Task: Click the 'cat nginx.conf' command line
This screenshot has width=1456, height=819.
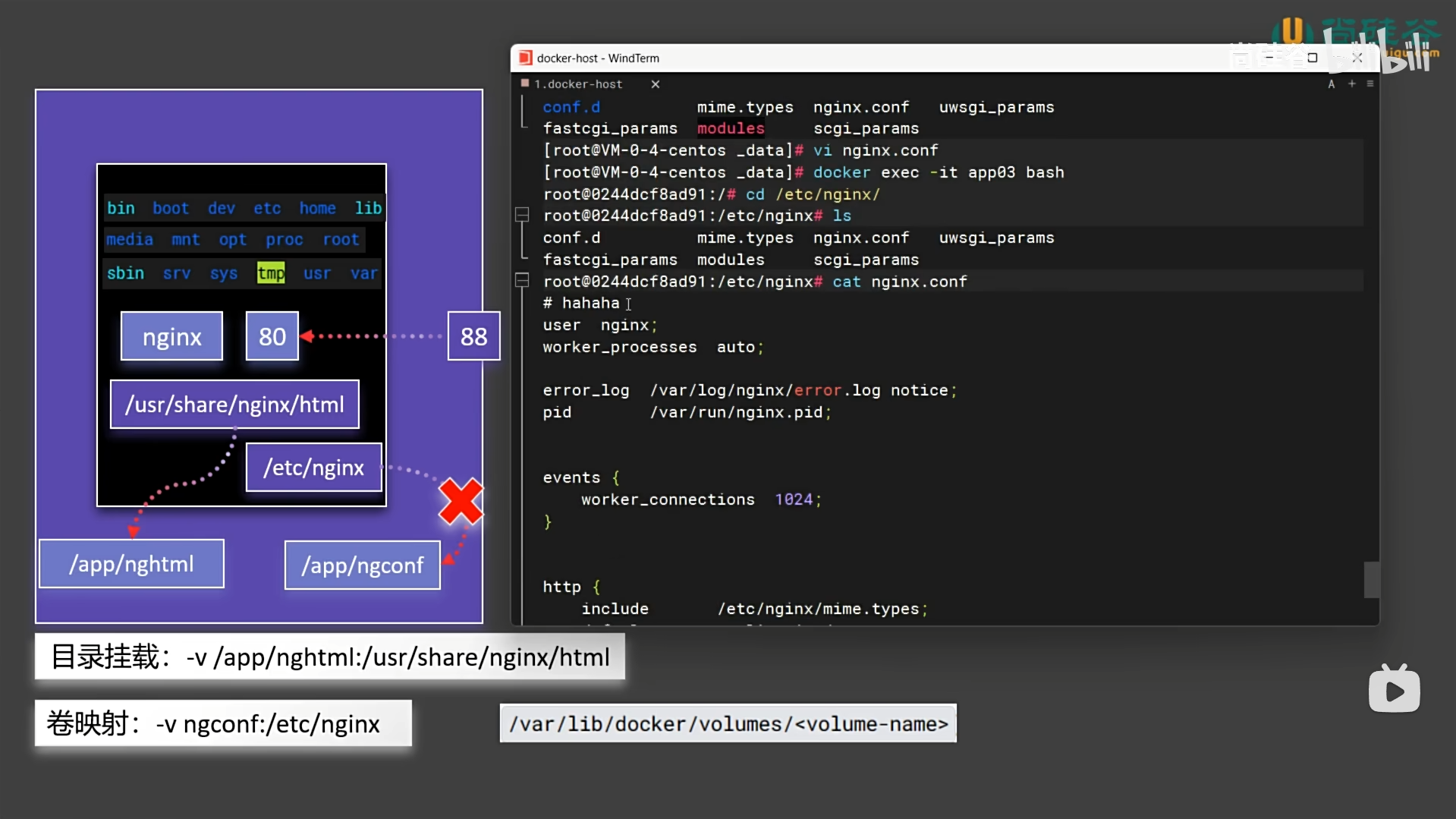Action: [x=900, y=282]
